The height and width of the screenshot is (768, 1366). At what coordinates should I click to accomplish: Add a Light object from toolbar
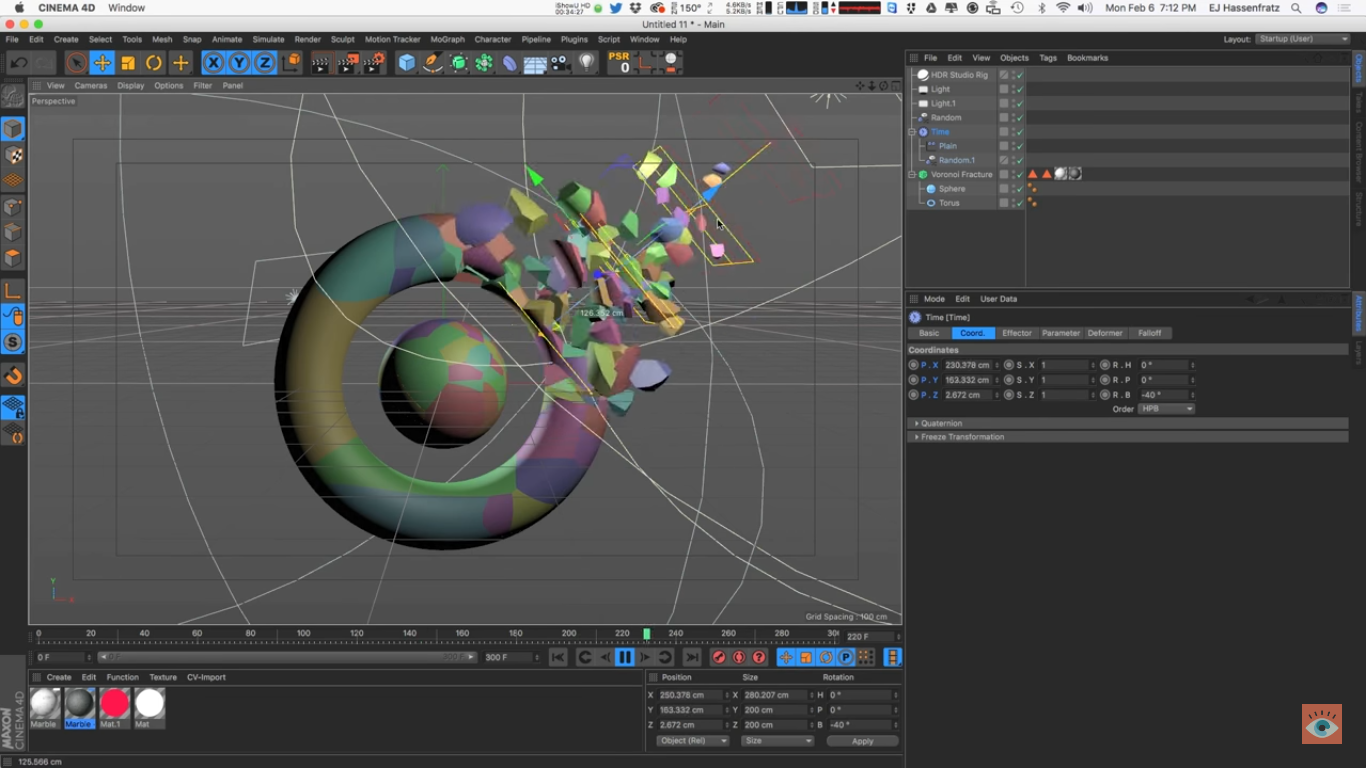tap(587, 63)
